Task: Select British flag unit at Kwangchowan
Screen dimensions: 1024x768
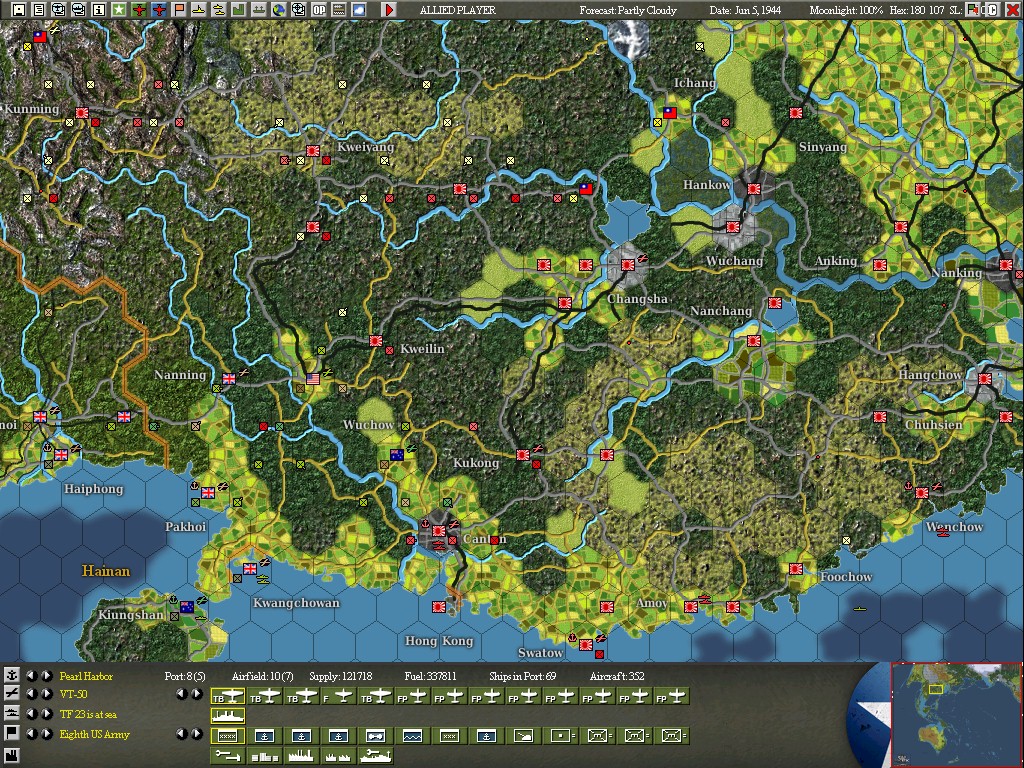Action: [x=250, y=569]
